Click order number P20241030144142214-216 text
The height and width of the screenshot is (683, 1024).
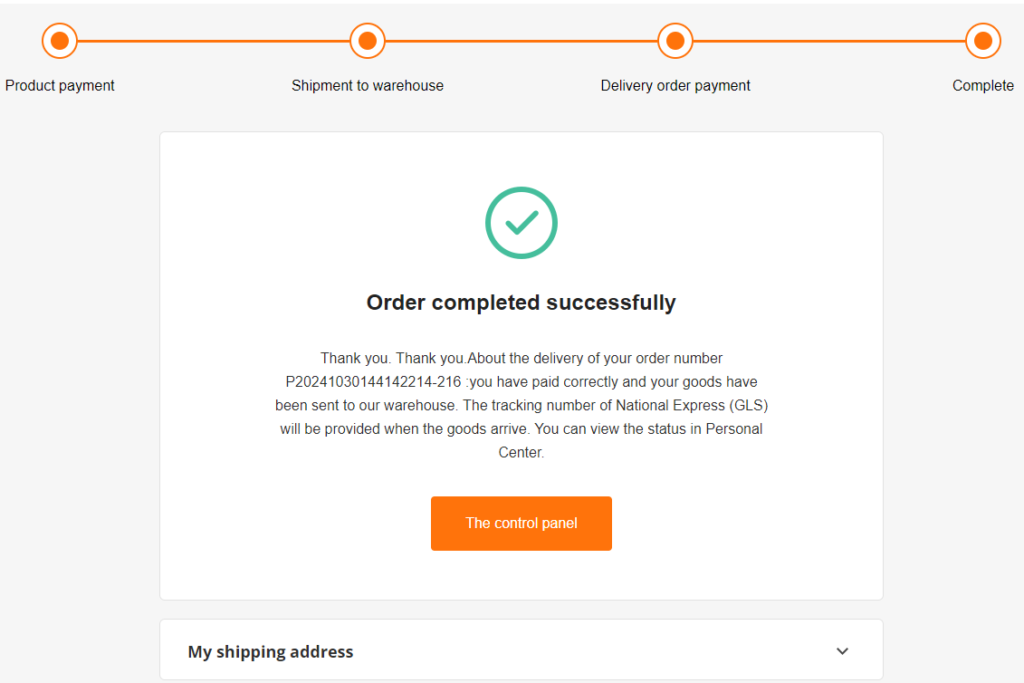(373, 382)
